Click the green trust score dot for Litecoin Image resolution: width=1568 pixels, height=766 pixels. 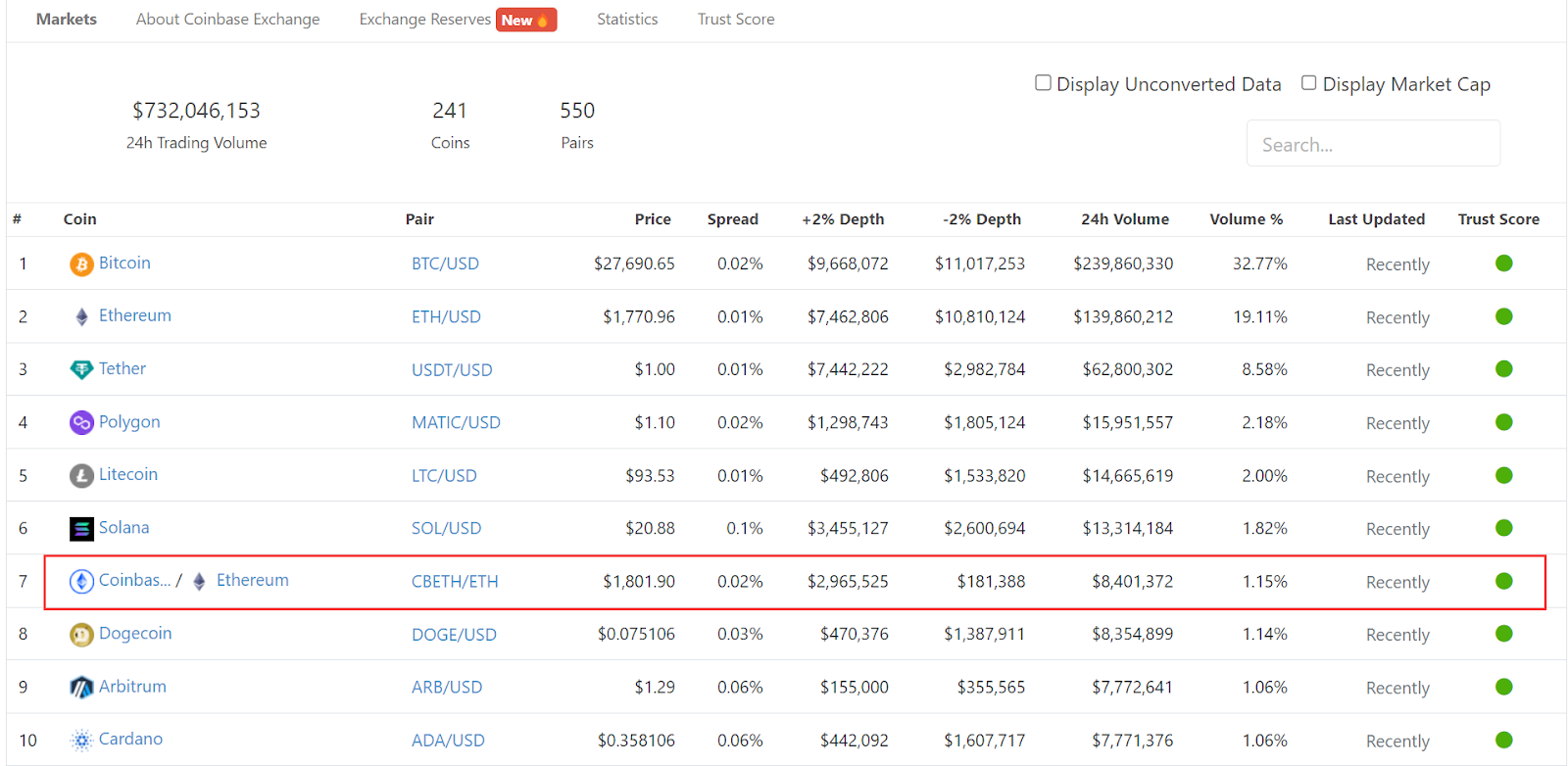1504,475
